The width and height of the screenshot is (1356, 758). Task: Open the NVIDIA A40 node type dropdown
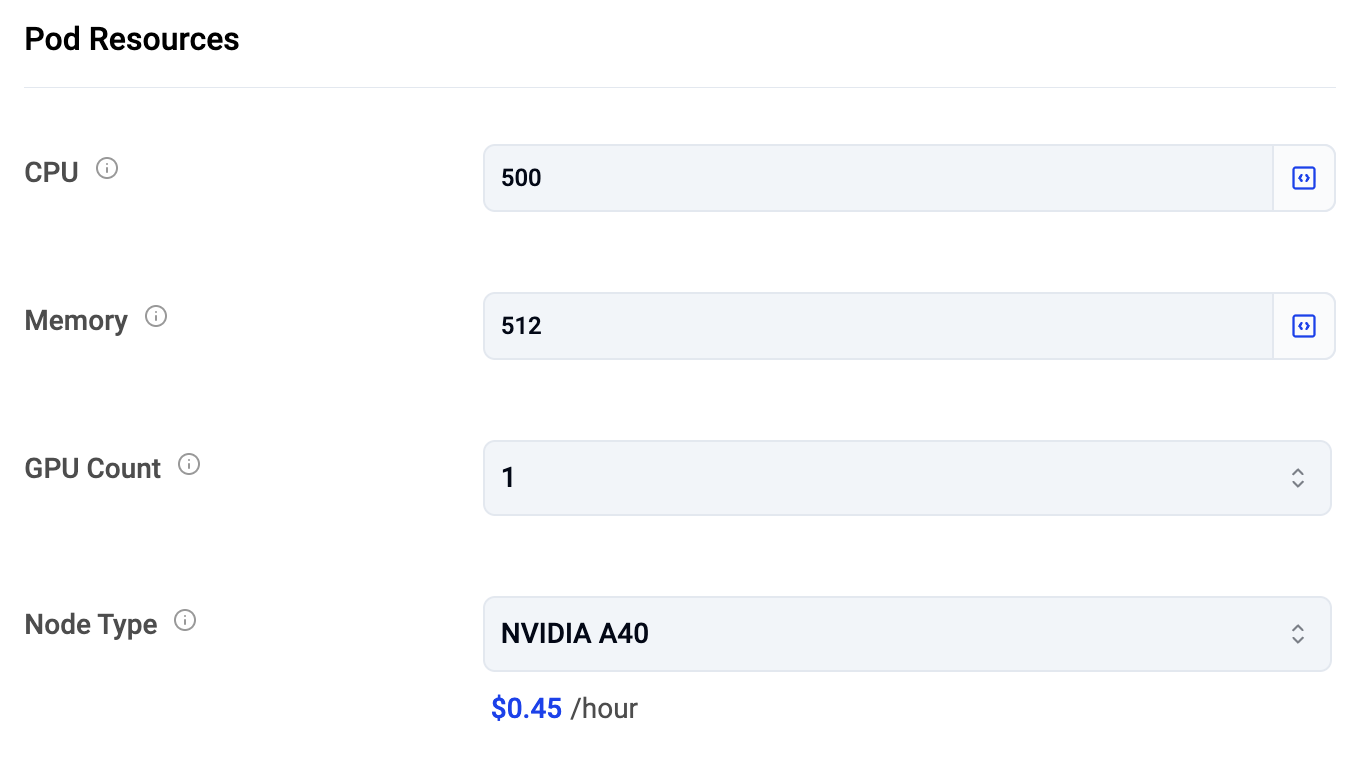click(908, 634)
